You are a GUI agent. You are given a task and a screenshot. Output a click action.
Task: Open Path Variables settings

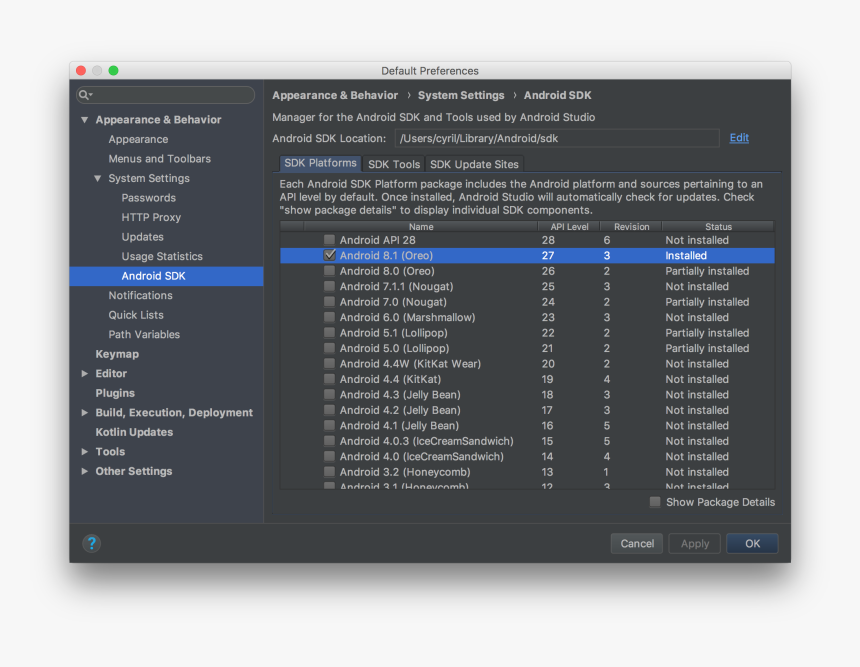pyautogui.click(x=144, y=335)
